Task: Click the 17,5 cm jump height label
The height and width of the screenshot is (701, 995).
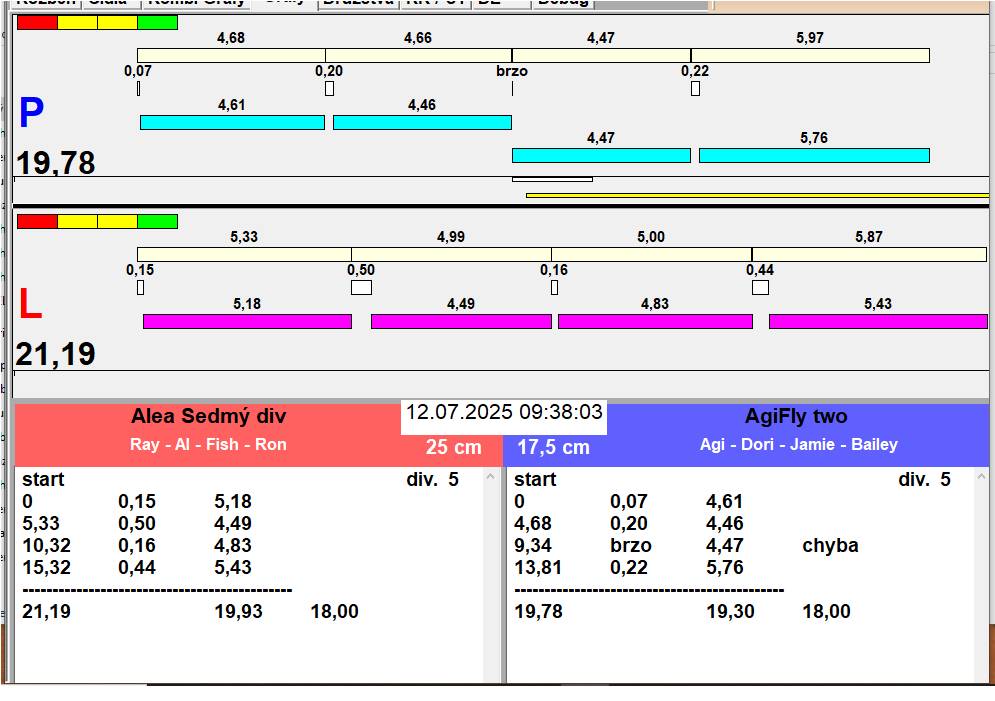Action: coord(553,447)
